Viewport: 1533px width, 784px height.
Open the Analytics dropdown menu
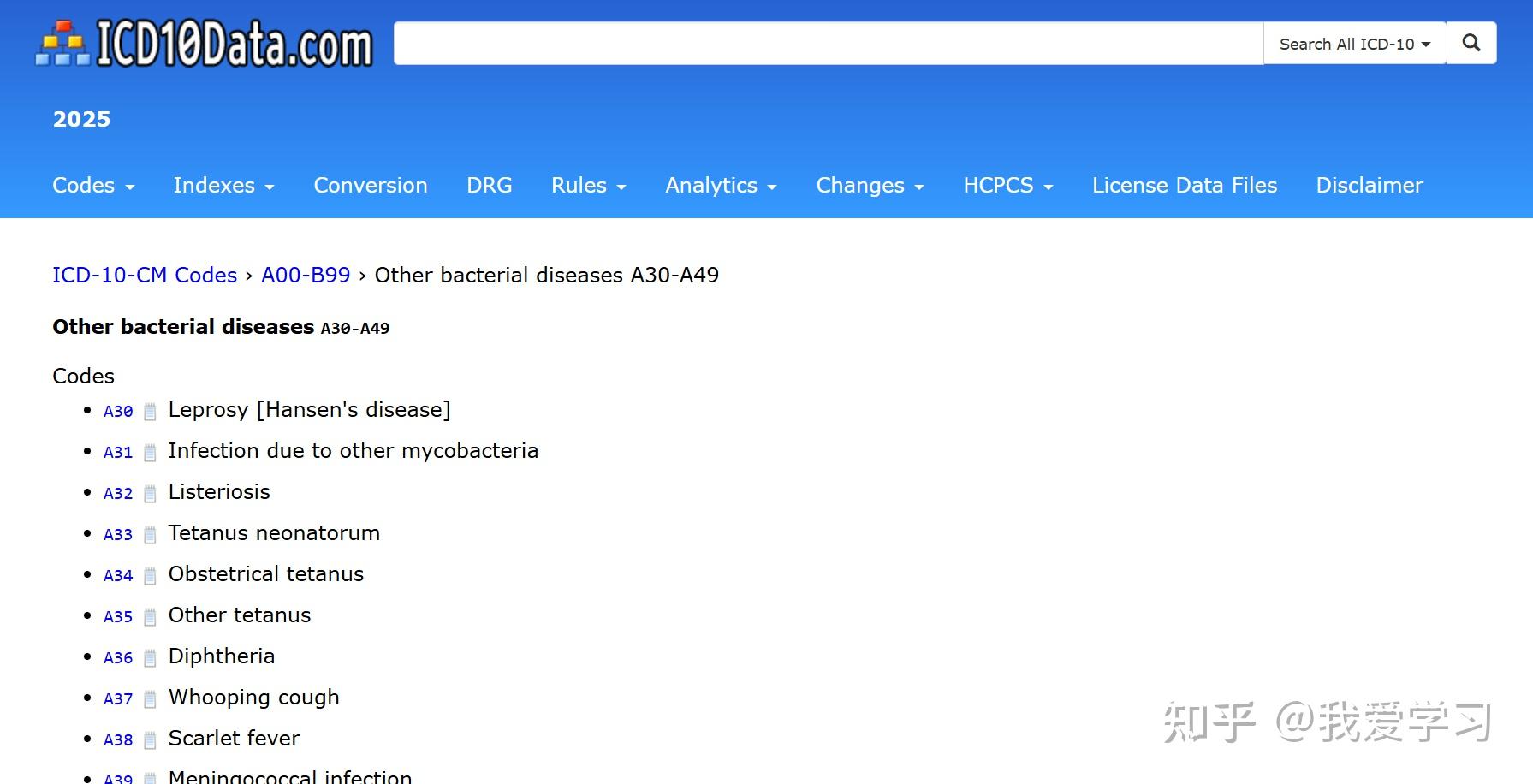(721, 186)
